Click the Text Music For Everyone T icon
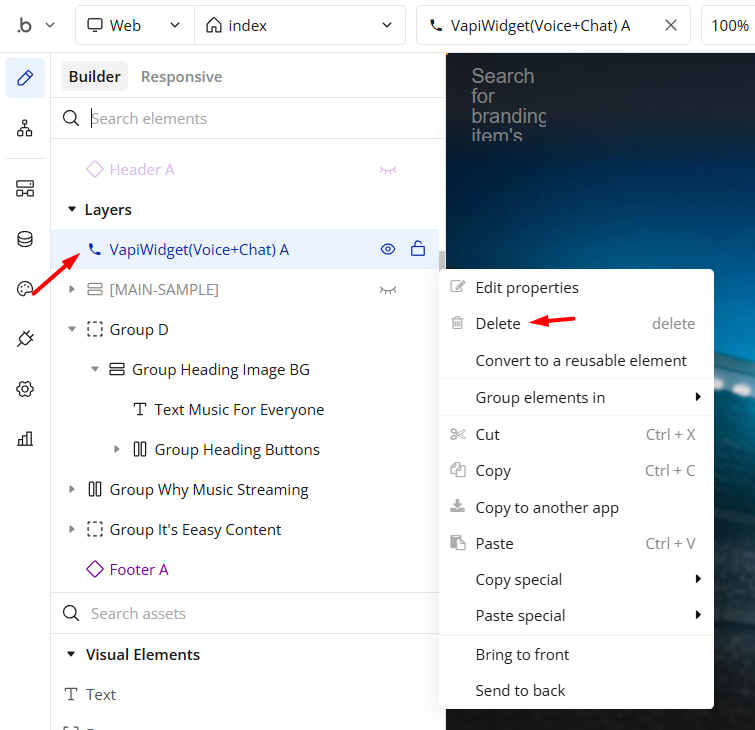755x730 pixels. [x=140, y=409]
